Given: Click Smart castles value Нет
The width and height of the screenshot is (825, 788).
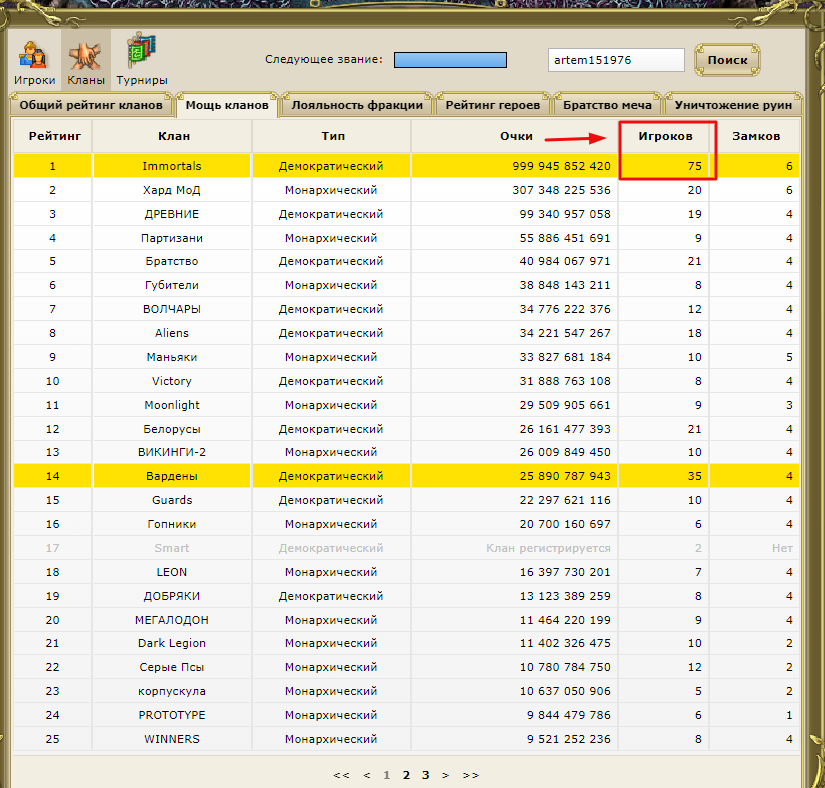Looking at the screenshot, I should 782,549.
